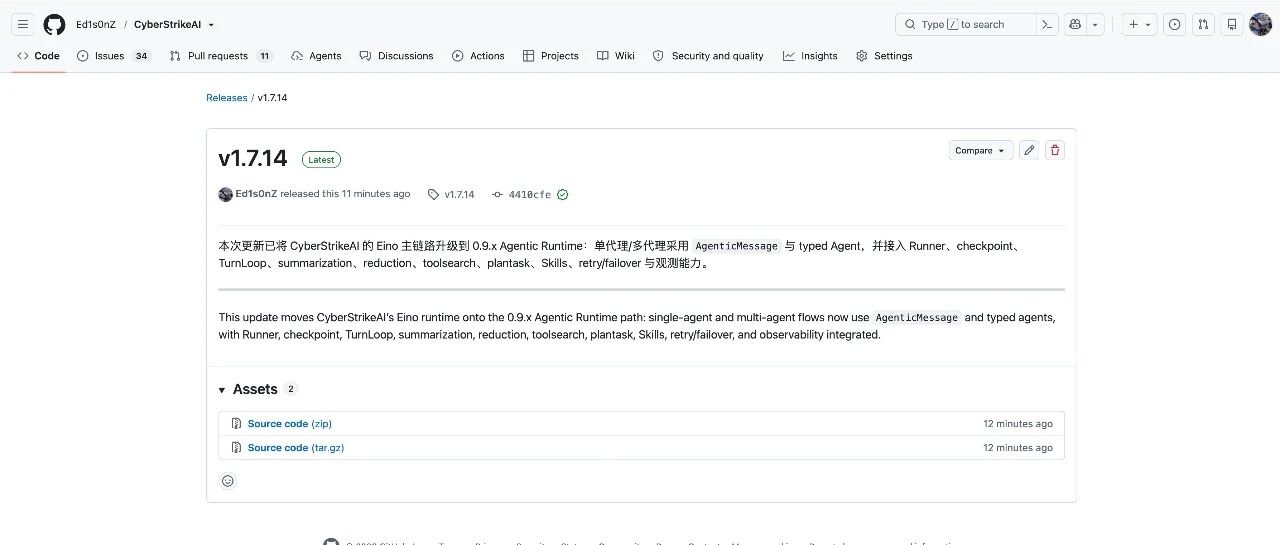Viewport: 1280px width, 545px height.
Task: Click the Assets count badge 2
Action: click(x=291, y=389)
